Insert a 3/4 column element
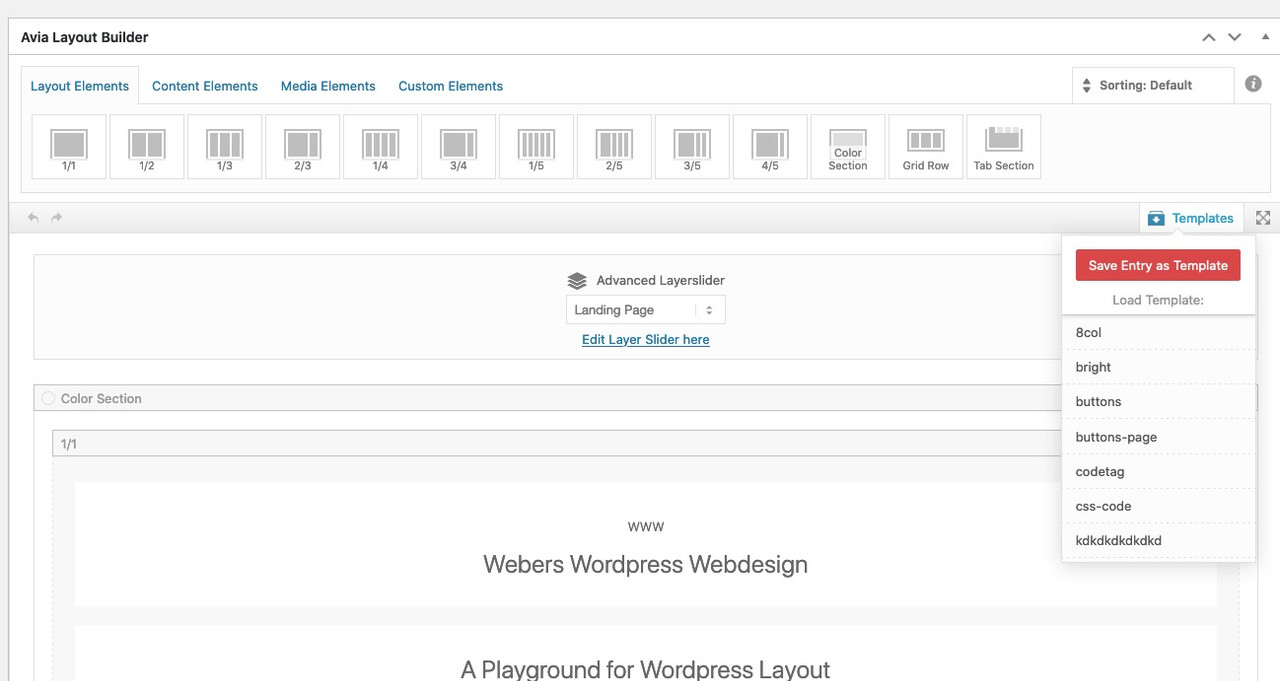The height and width of the screenshot is (681, 1280). pos(459,147)
